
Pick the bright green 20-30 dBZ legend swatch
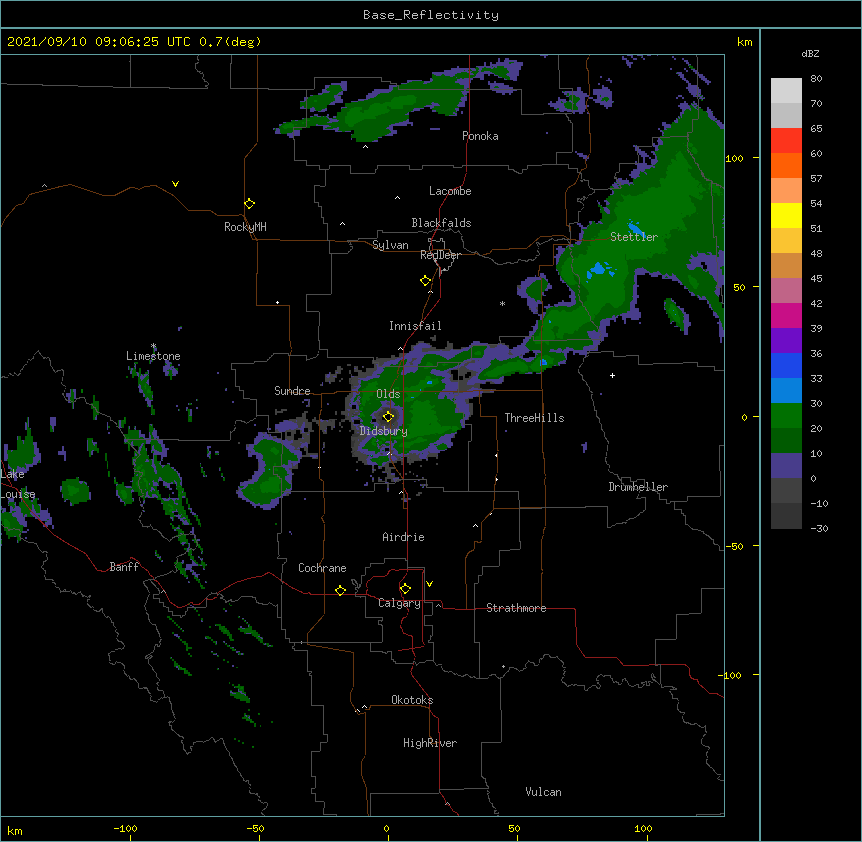tap(786, 416)
